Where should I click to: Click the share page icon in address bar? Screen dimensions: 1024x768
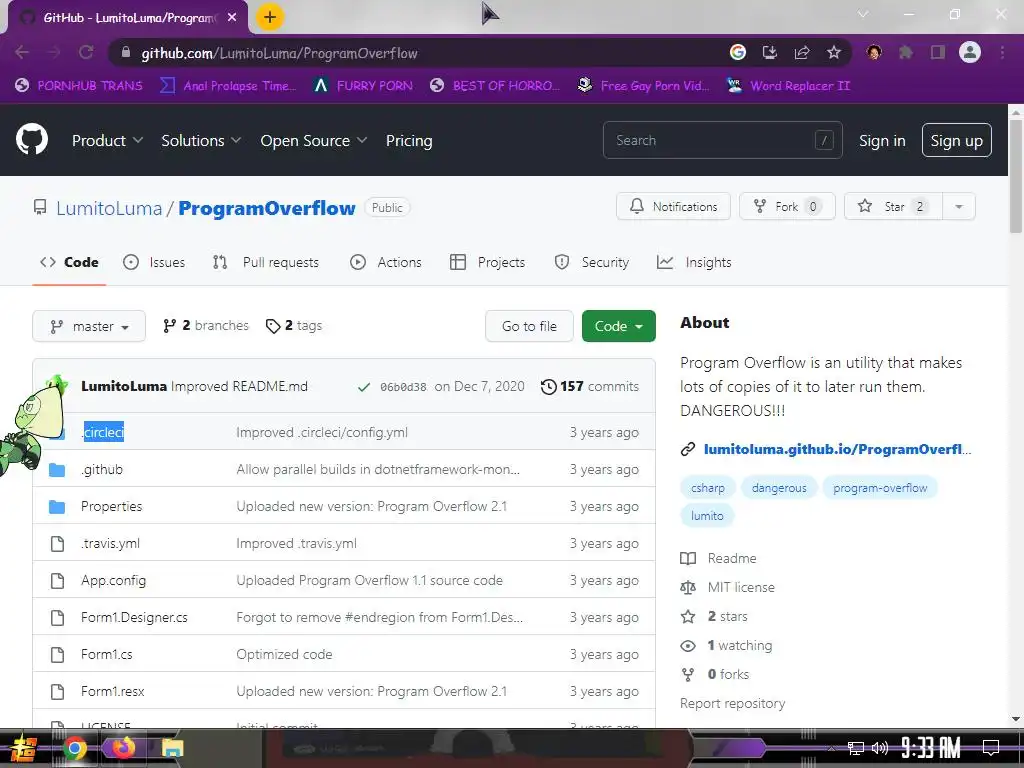click(802, 52)
